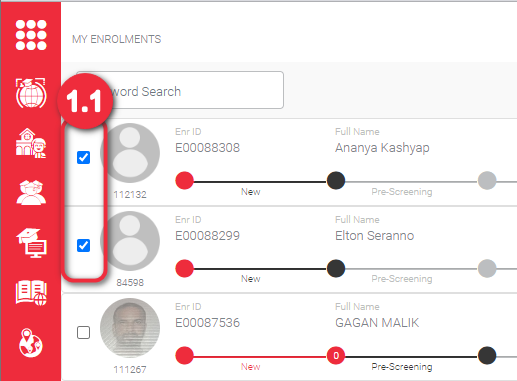Open enrolment E00087536
The image size is (517, 381).
(207, 323)
